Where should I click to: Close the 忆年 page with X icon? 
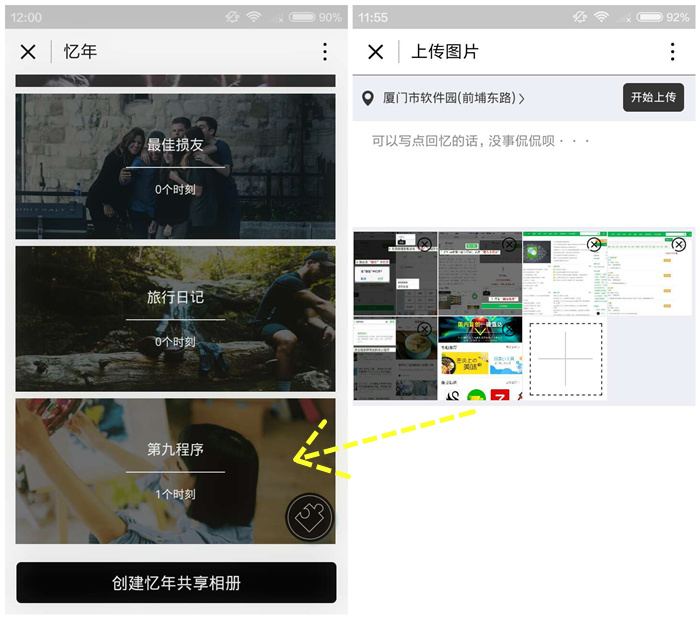pyautogui.click(x=28, y=52)
